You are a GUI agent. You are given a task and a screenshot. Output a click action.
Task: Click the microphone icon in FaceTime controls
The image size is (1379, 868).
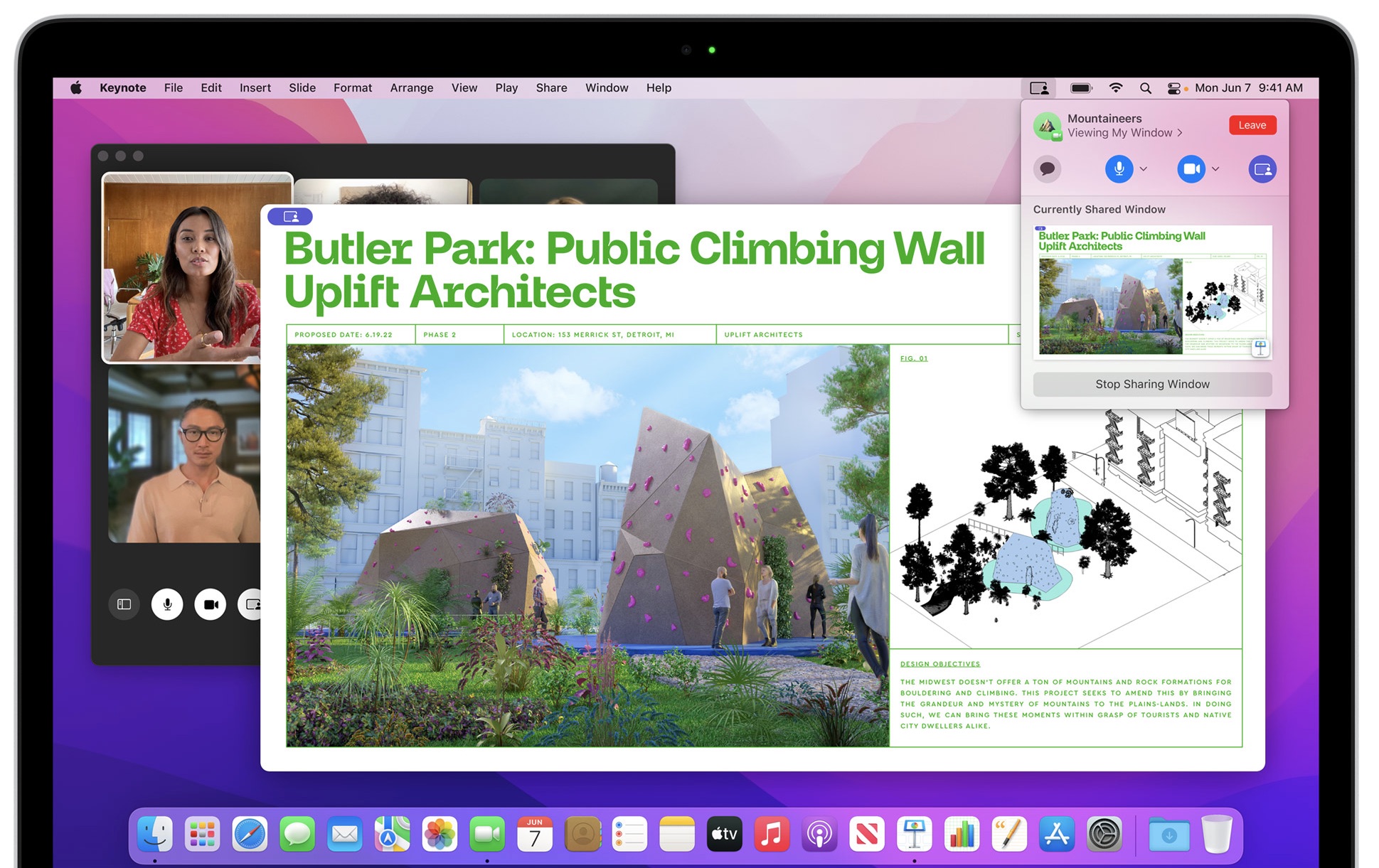point(166,604)
